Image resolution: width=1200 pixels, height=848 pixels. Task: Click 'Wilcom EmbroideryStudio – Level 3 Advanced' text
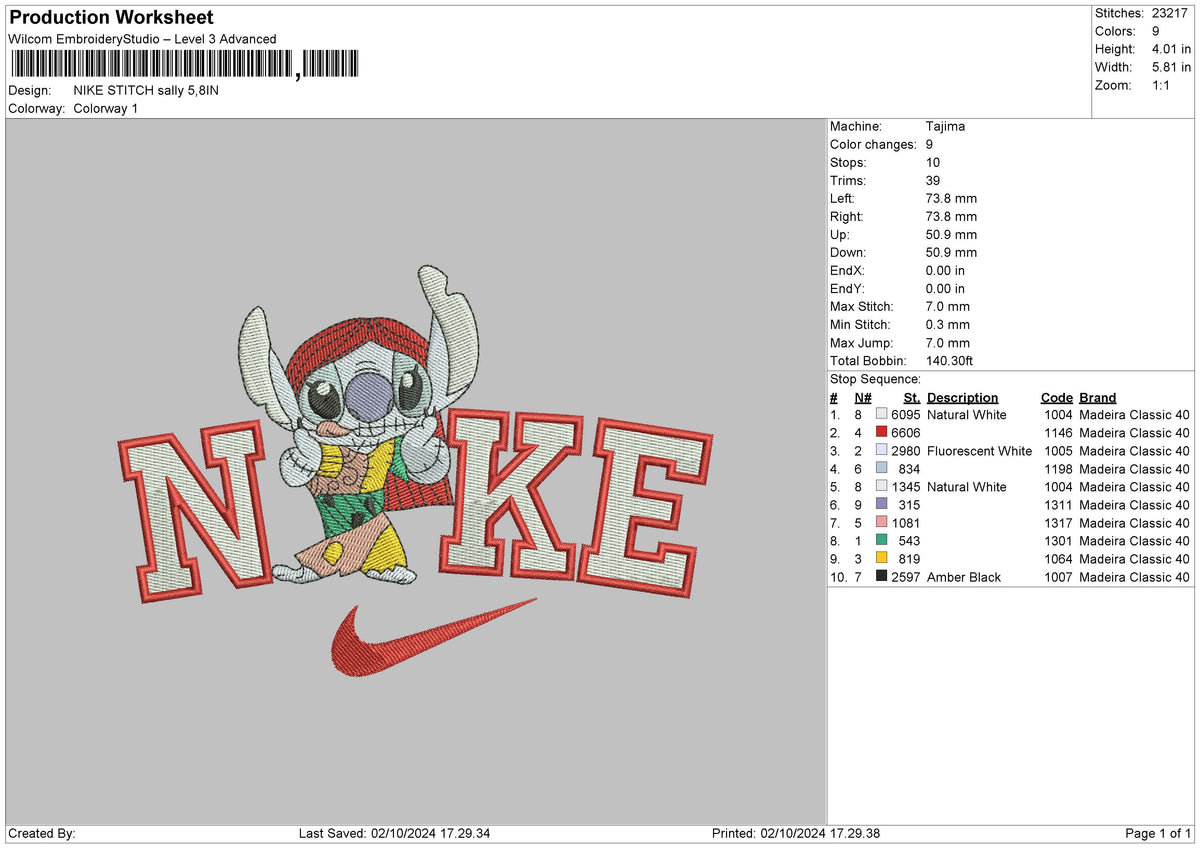[142, 39]
